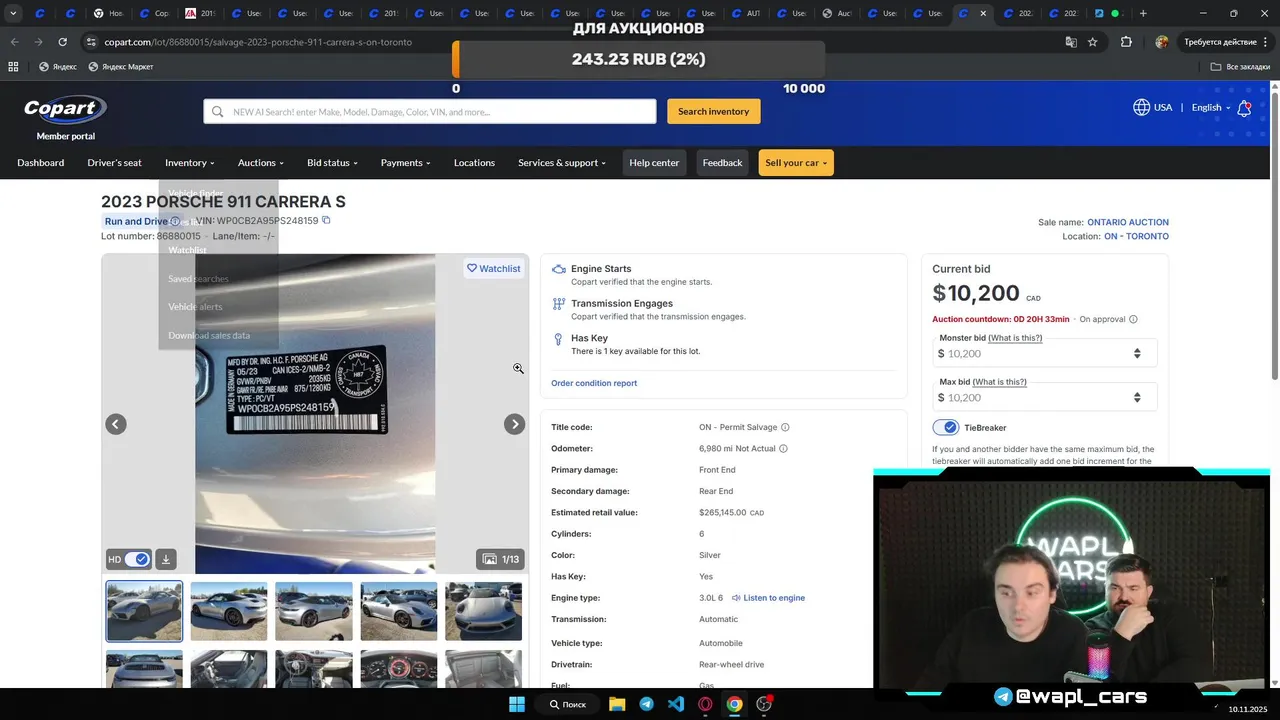1280x720 pixels.
Task: Click the Search inventory button
Action: (714, 111)
